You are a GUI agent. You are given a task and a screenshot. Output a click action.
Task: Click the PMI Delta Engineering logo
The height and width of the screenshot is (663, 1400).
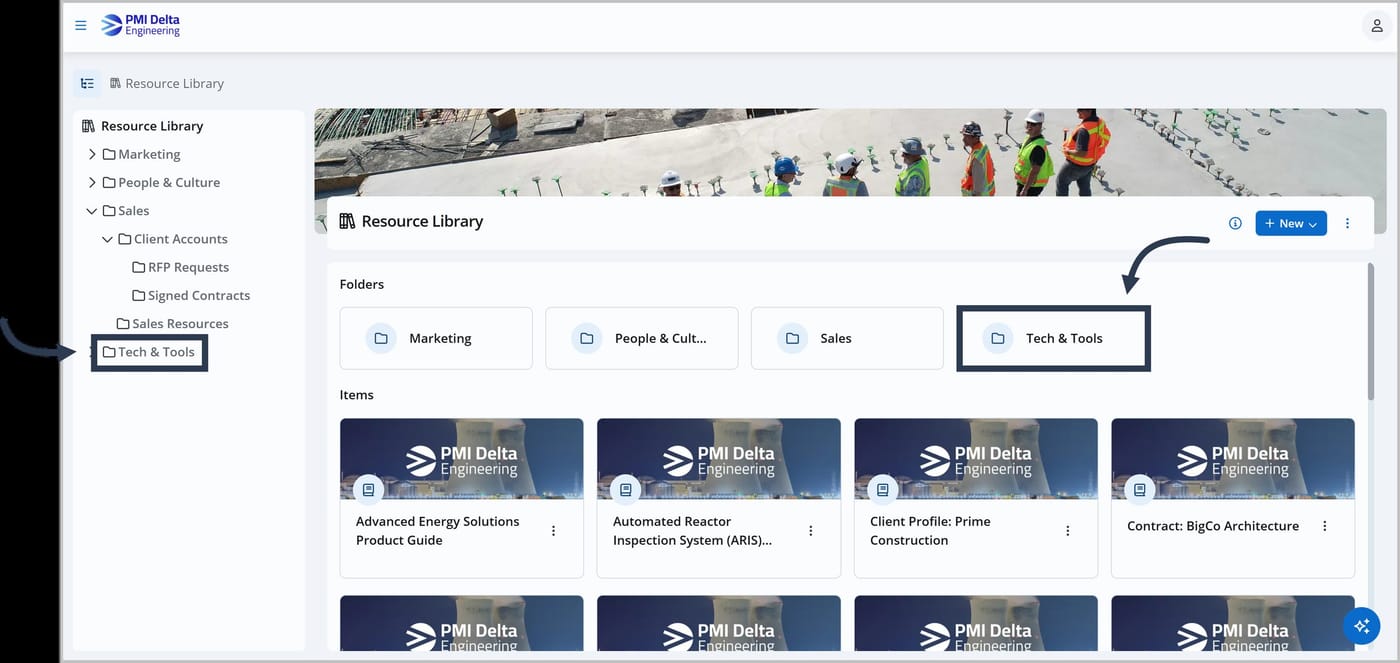(x=140, y=25)
